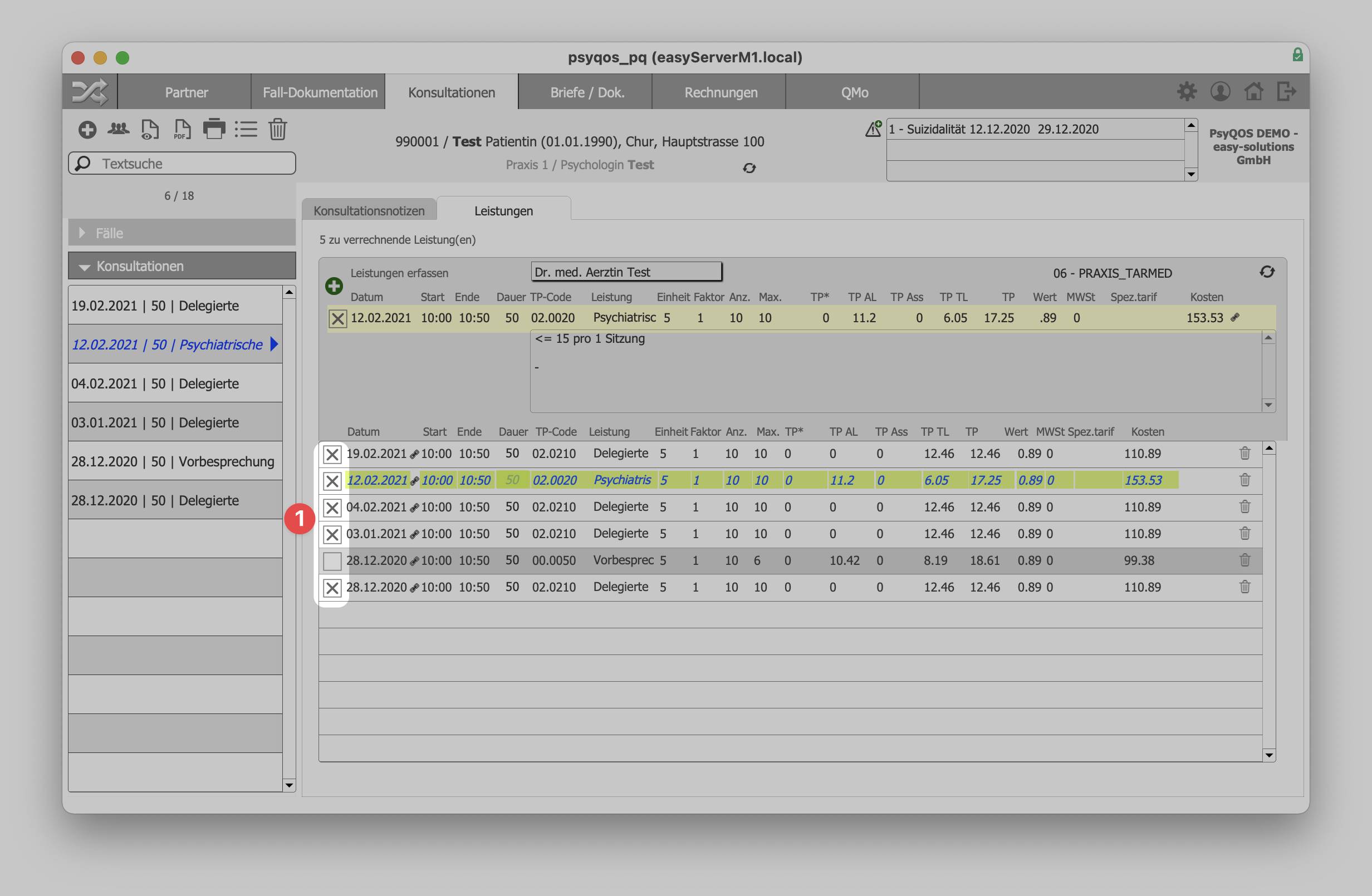Toggle checkbox for 19.02.2021 Delegierte row
The width and height of the screenshot is (1372, 896).
coord(332,454)
